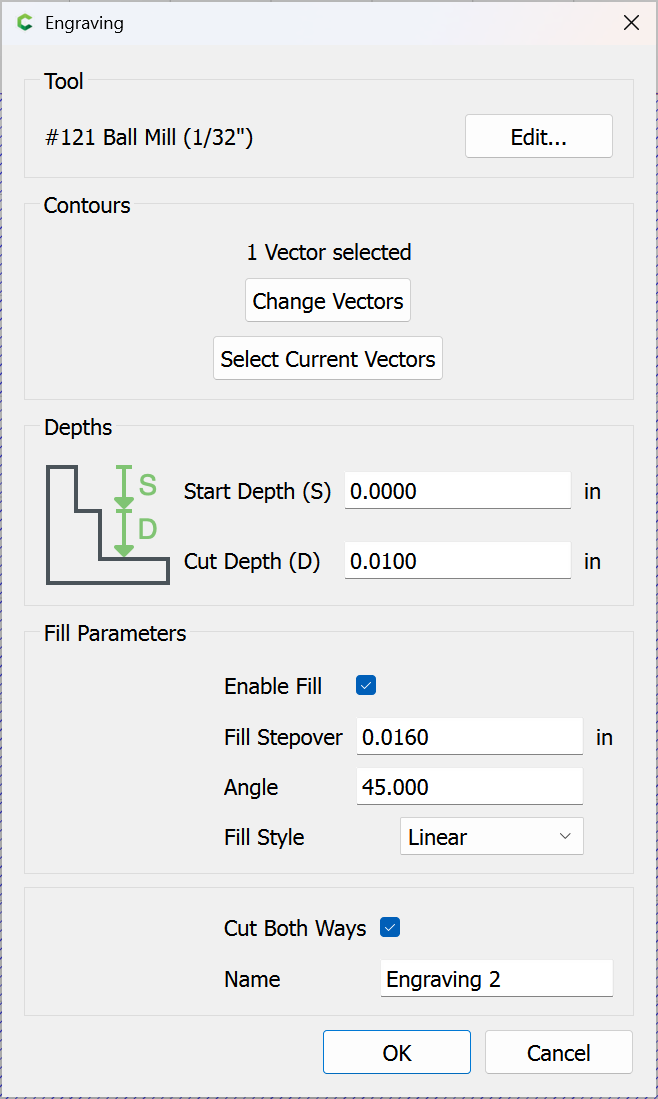Click into the Cut Depth (D) field
The height and width of the screenshot is (1099, 658).
coord(457,561)
